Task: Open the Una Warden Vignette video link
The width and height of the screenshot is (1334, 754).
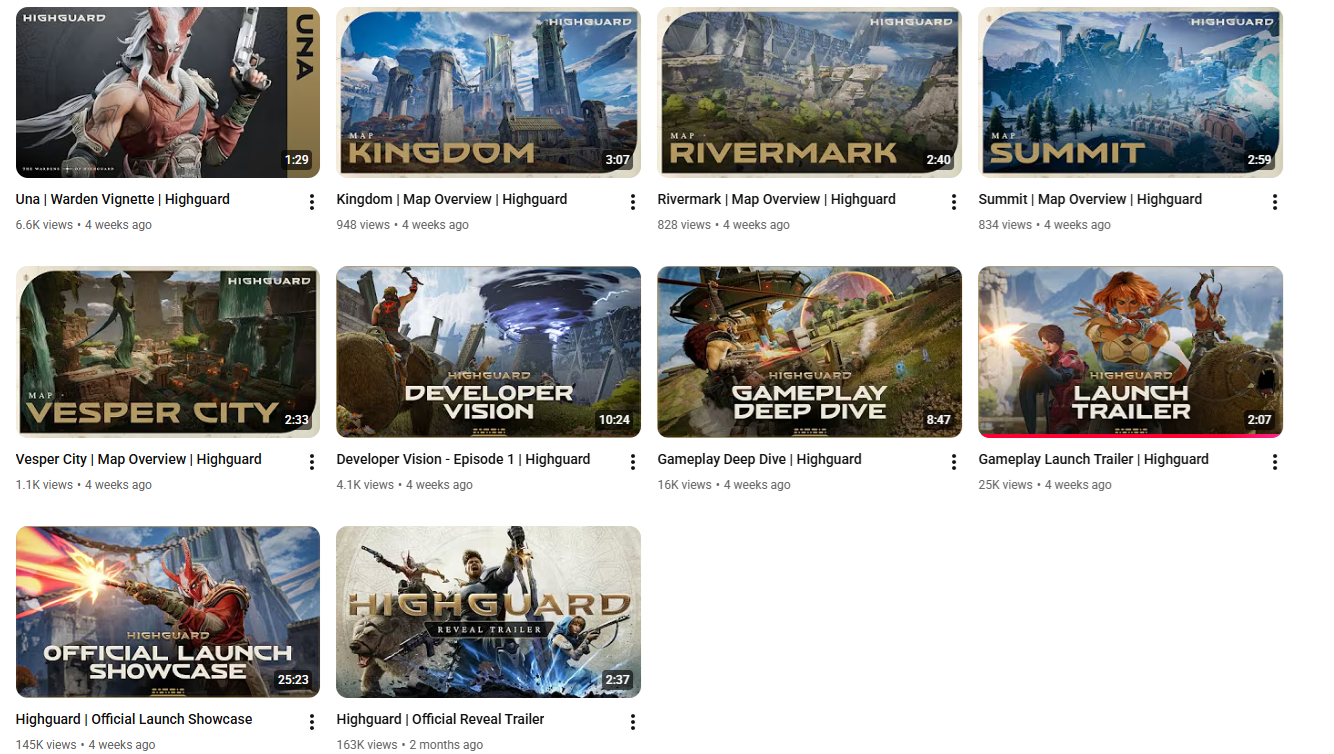Action: [122, 199]
